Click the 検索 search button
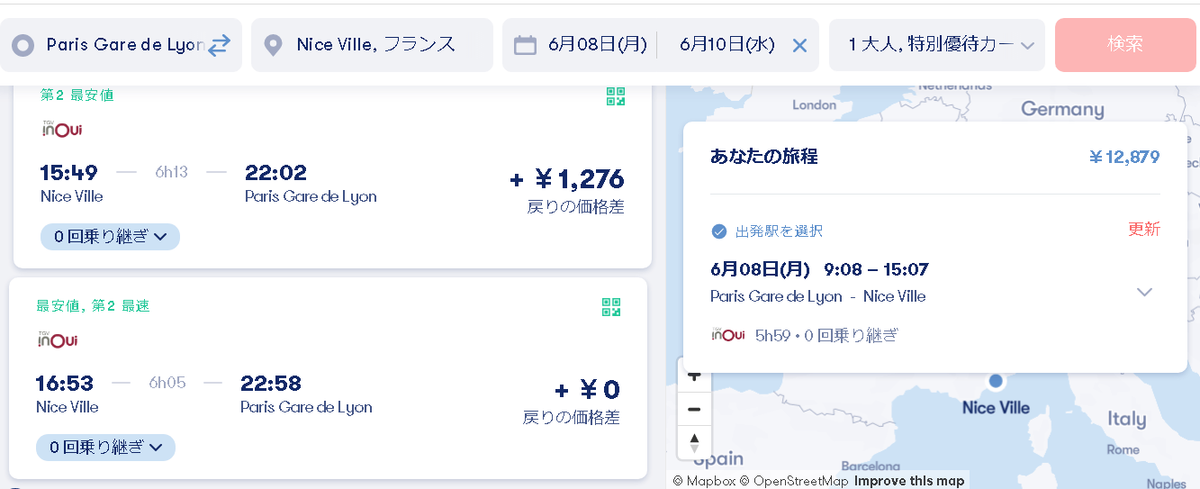 click(x=1125, y=45)
